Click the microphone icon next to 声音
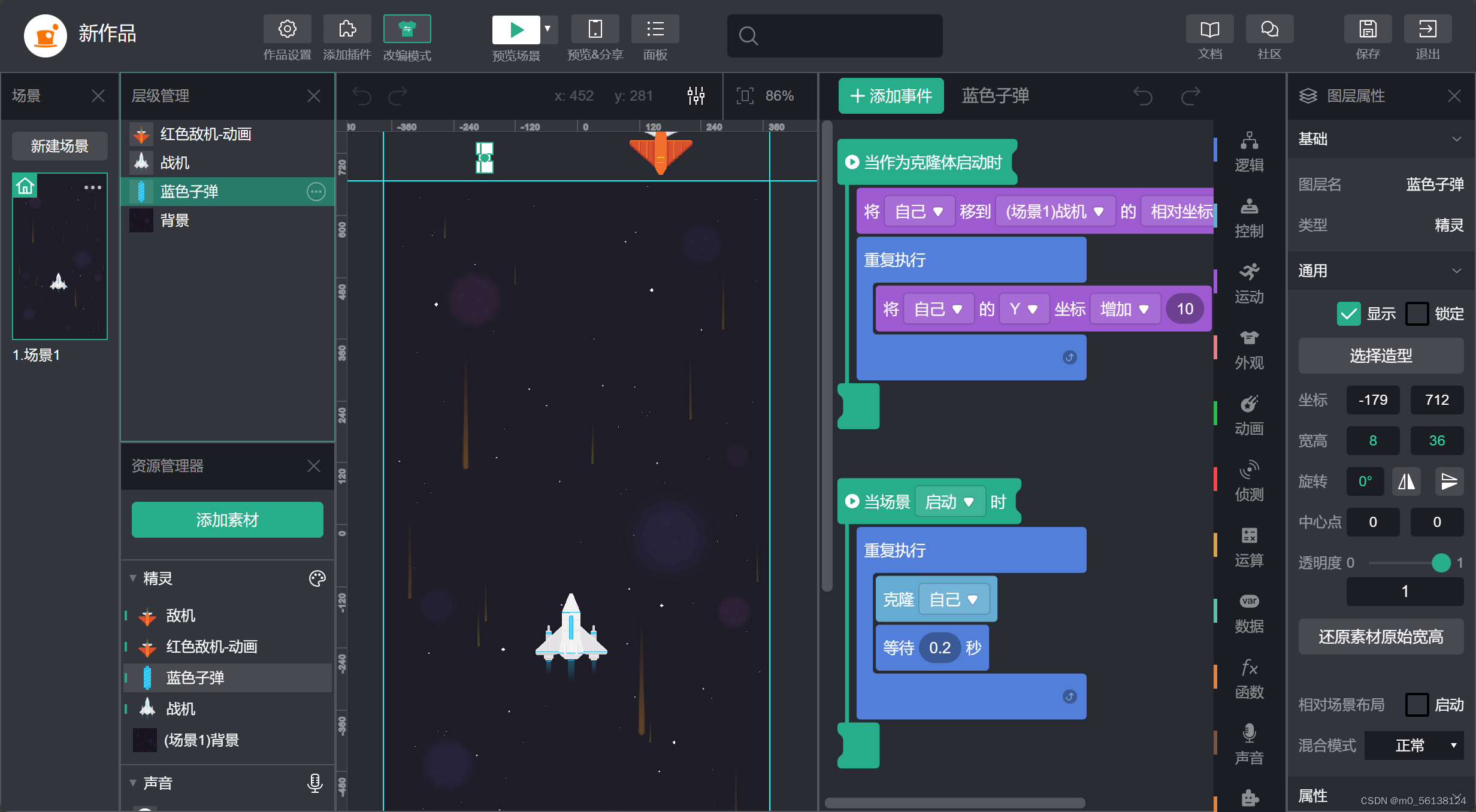This screenshot has width=1476, height=812. click(314, 783)
